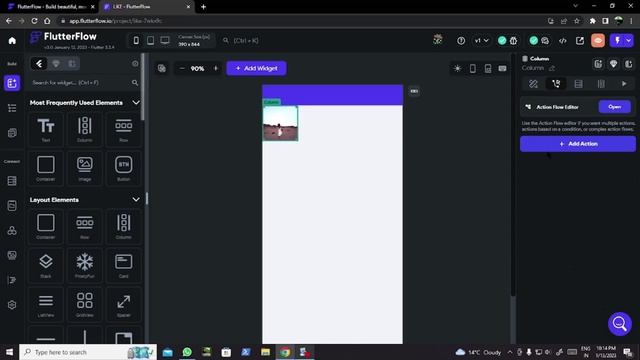Viewport: 640px width, 360px height.
Task: Select Column under Layout Elements
Action: [x=123, y=226]
